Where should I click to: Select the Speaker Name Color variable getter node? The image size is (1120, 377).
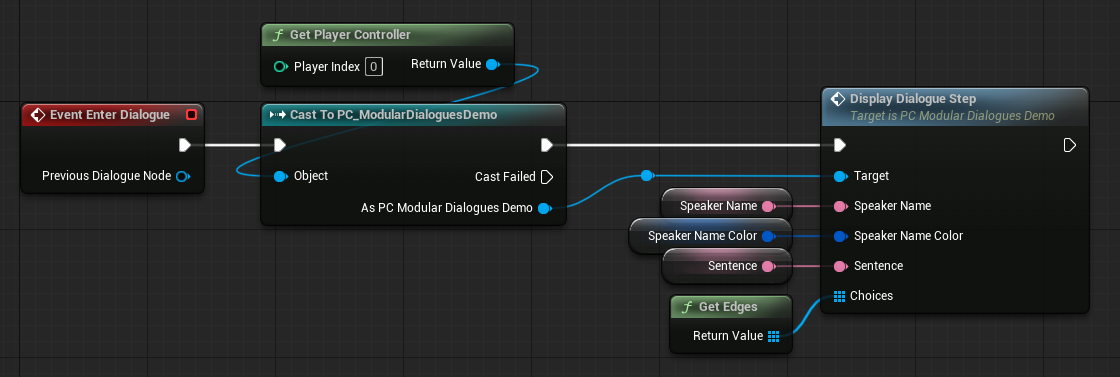point(710,236)
